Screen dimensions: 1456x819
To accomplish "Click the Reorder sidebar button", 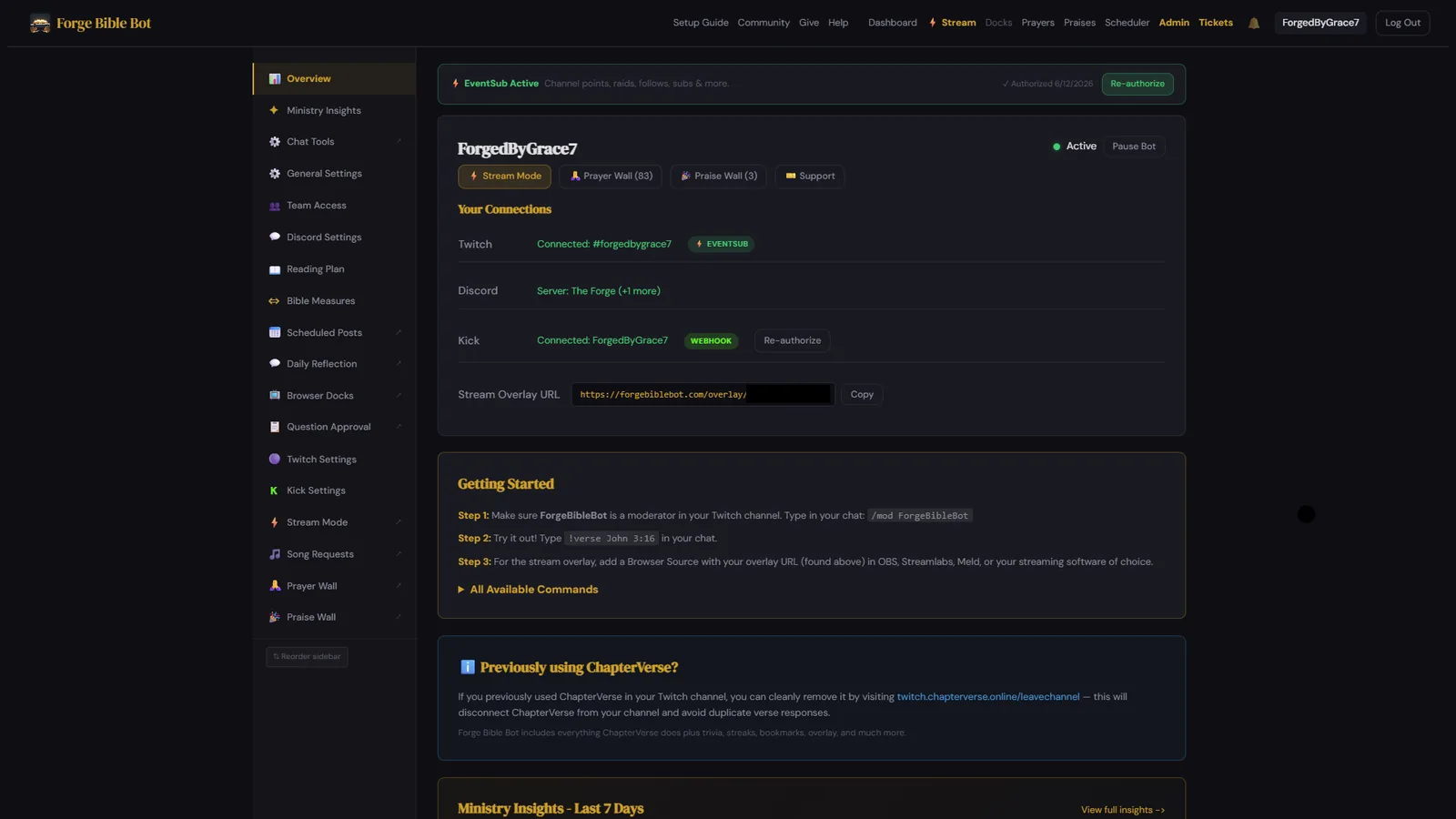I will click(x=307, y=657).
